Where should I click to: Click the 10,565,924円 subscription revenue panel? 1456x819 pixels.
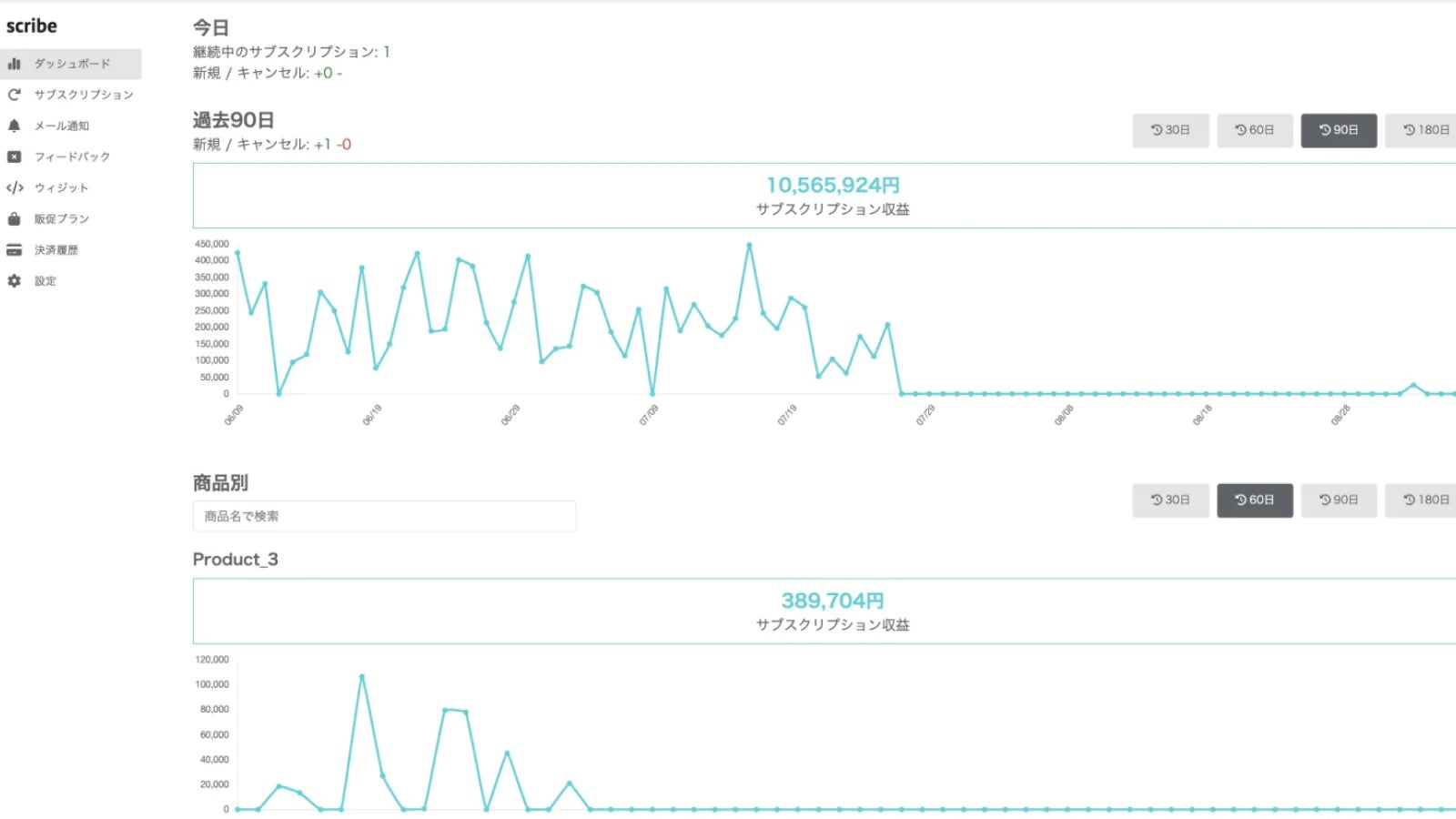(x=832, y=196)
